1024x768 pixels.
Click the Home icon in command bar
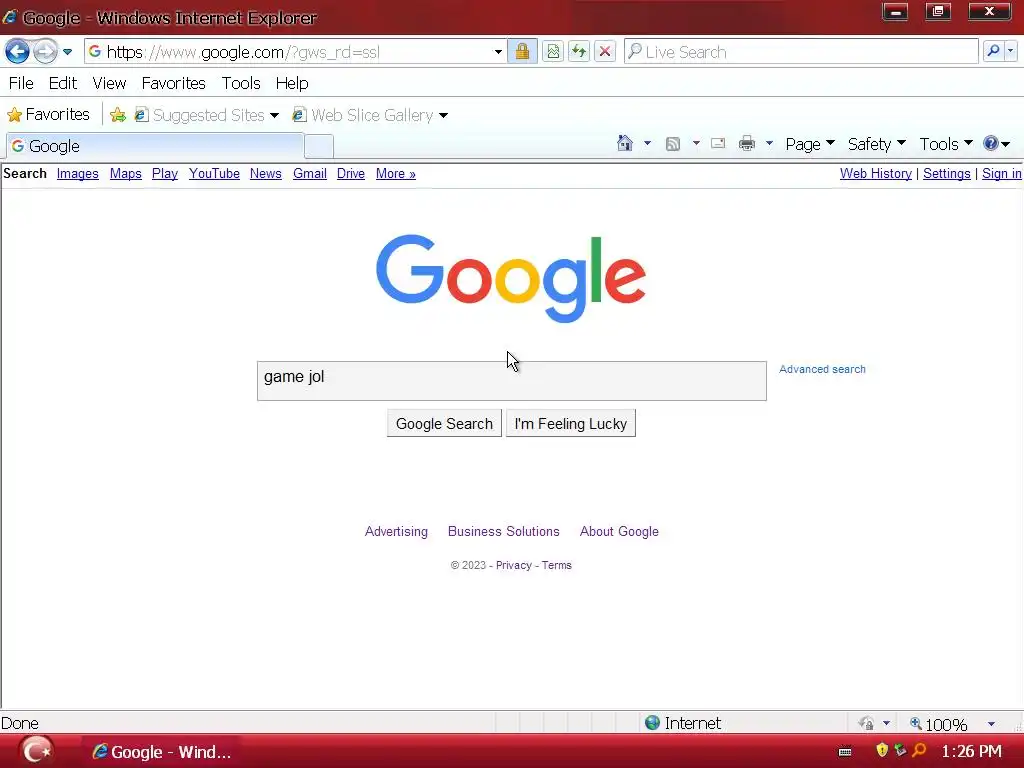coord(625,143)
